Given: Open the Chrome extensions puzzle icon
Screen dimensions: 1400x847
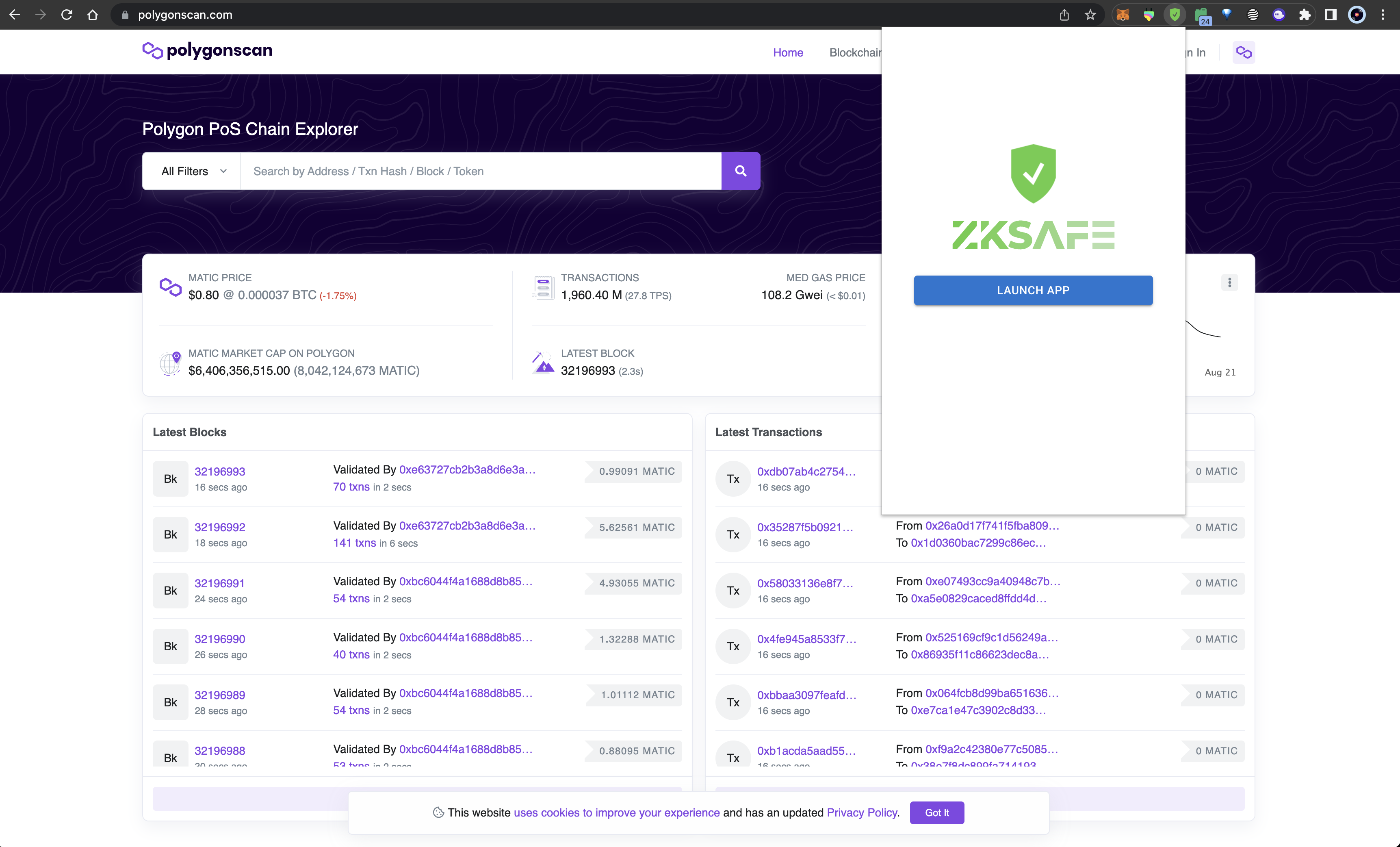Looking at the screenshot, I should [x=1305, y=15].
